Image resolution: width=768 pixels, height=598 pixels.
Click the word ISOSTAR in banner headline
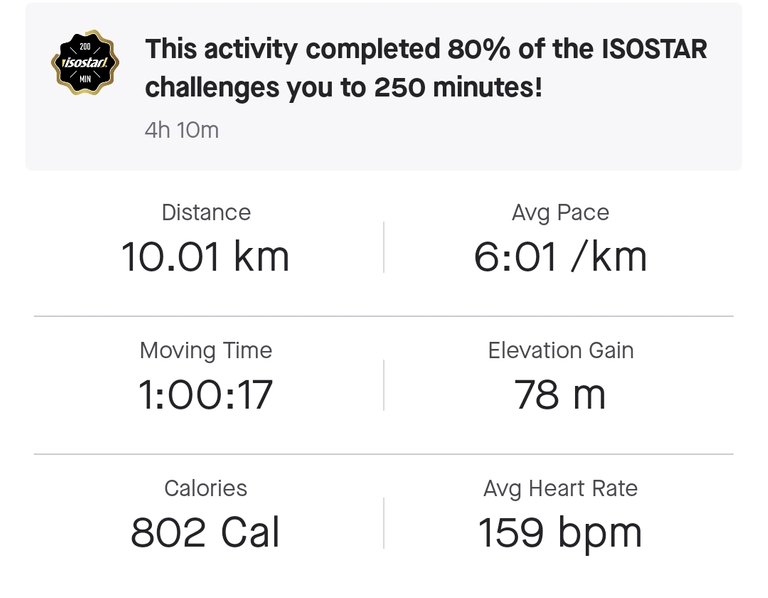(x=654, y=49)
